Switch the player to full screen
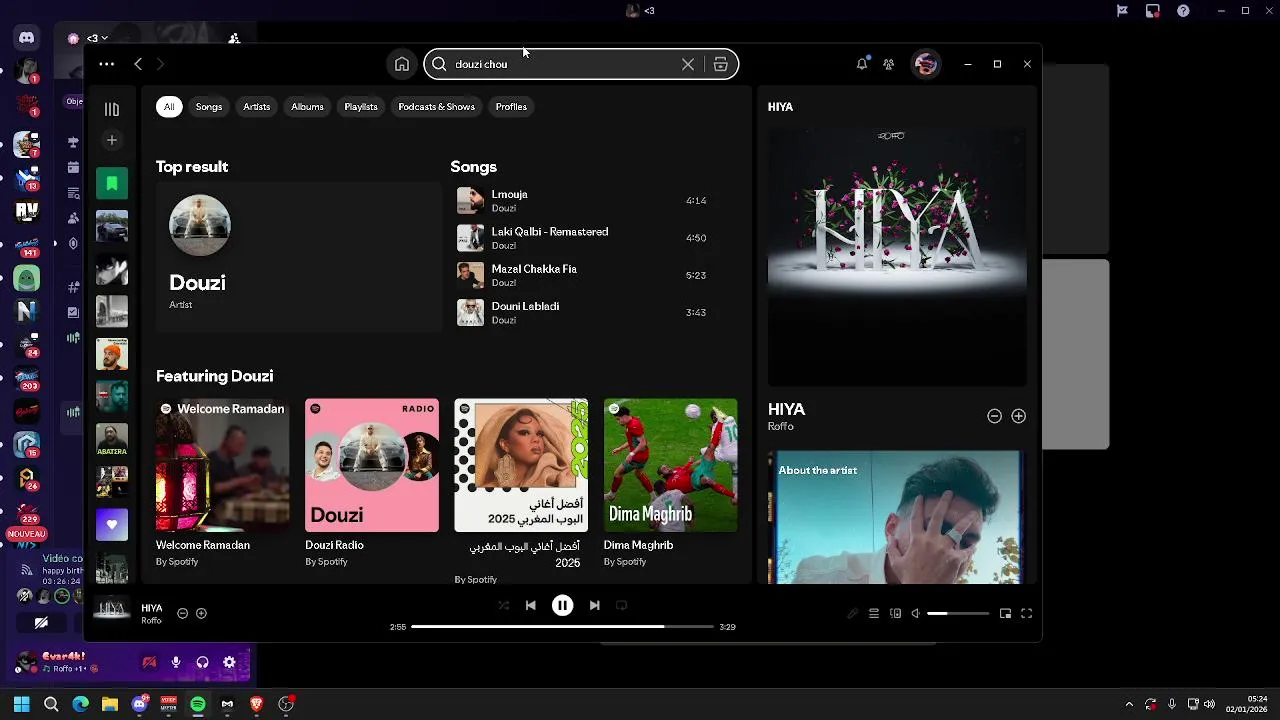 tap(1026, 613)
